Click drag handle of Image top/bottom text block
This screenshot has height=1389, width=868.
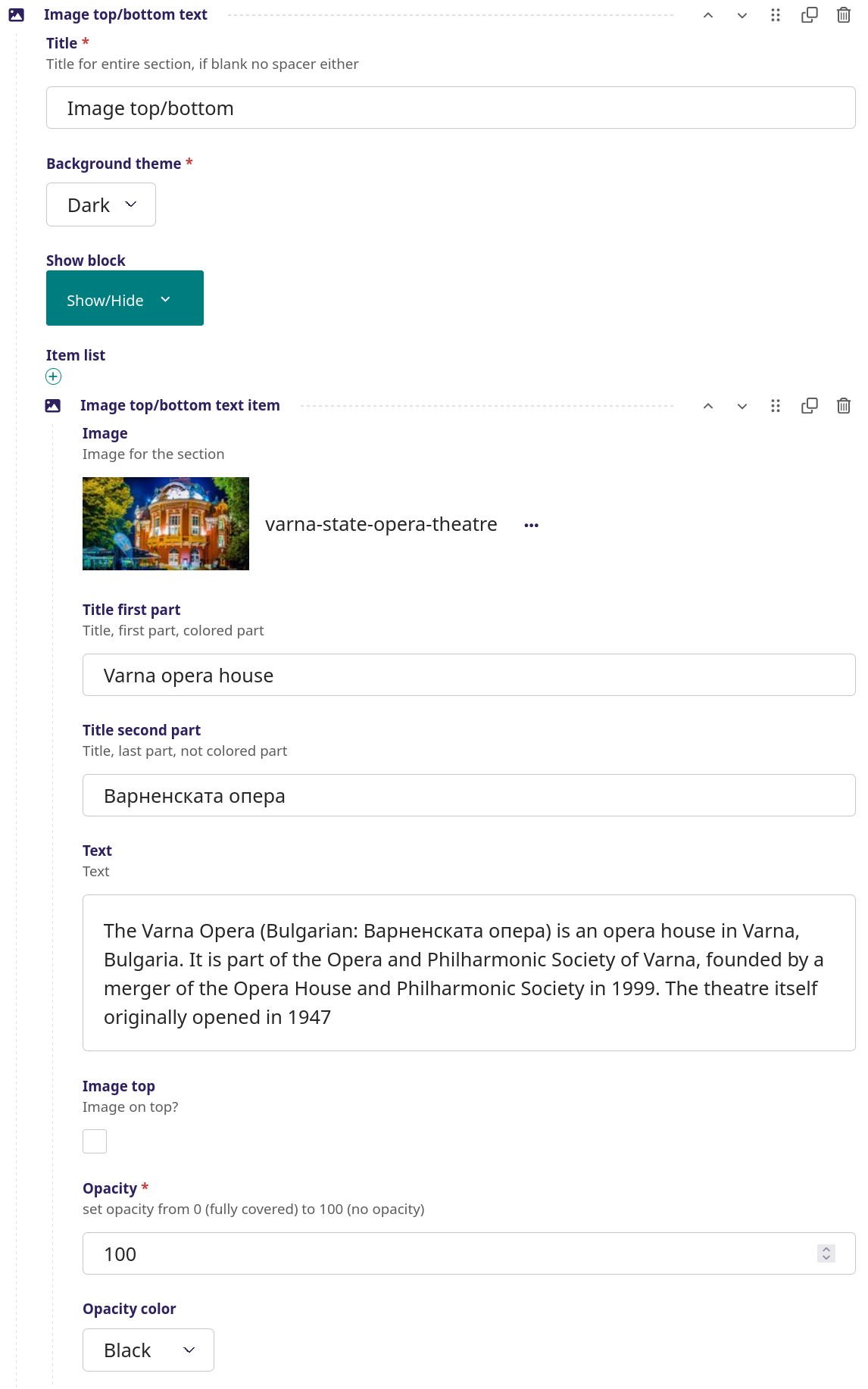pos(775,15)
